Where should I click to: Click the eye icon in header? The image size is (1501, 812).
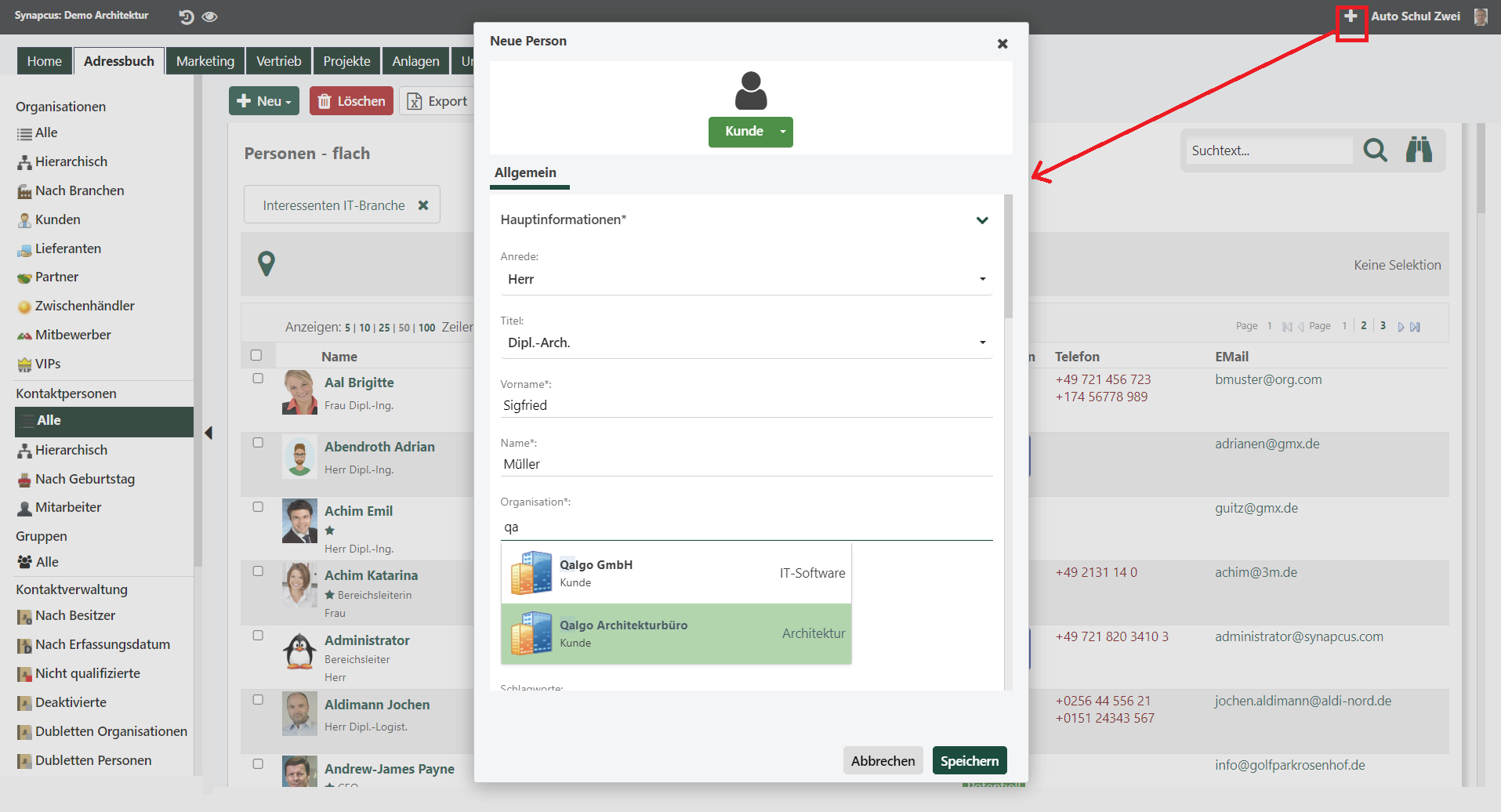click(x=209, y=16)
